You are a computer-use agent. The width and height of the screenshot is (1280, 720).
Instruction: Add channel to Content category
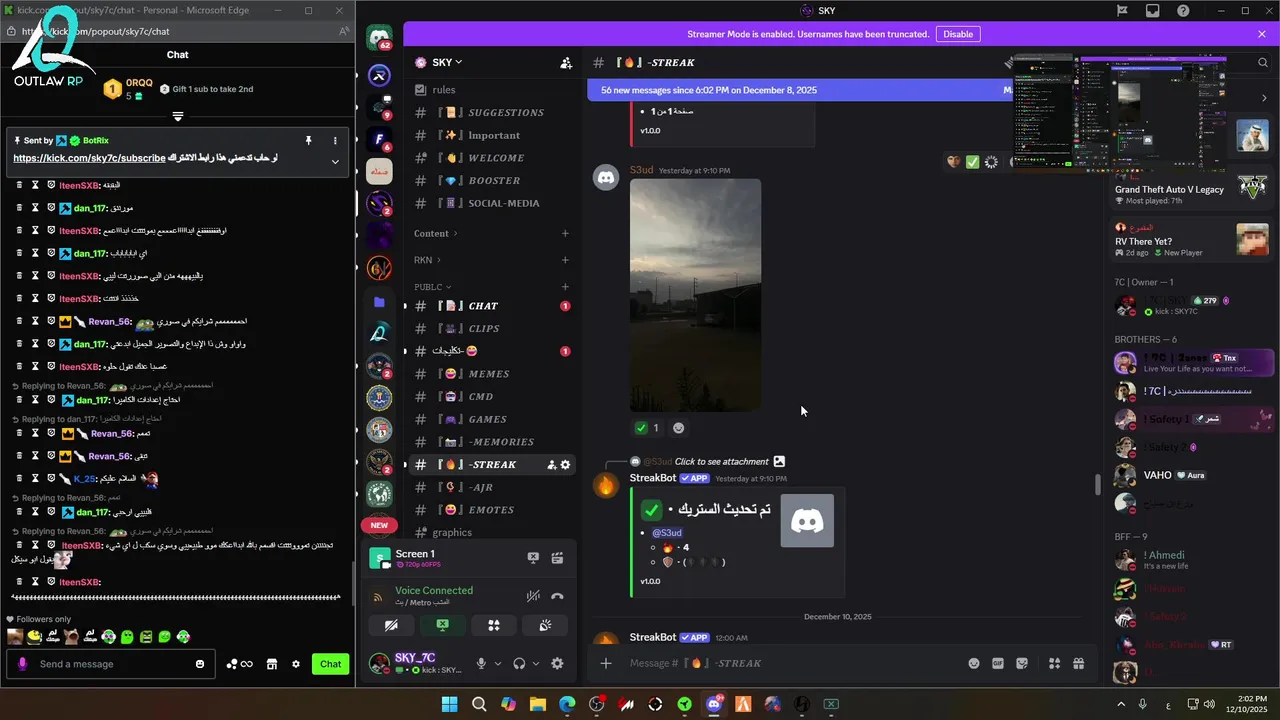tap(565, 233)
